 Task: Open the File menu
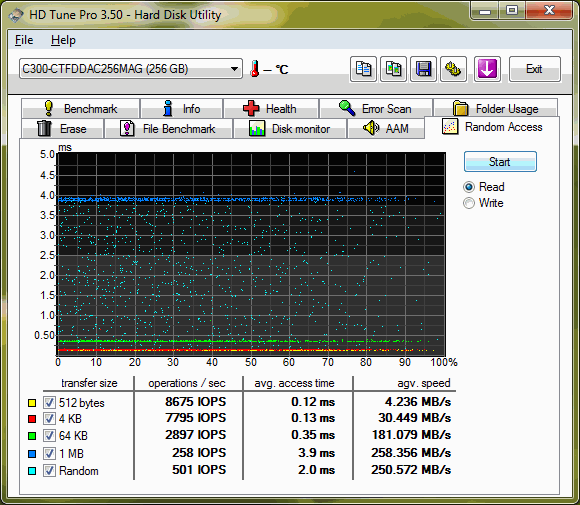(24, 40)
